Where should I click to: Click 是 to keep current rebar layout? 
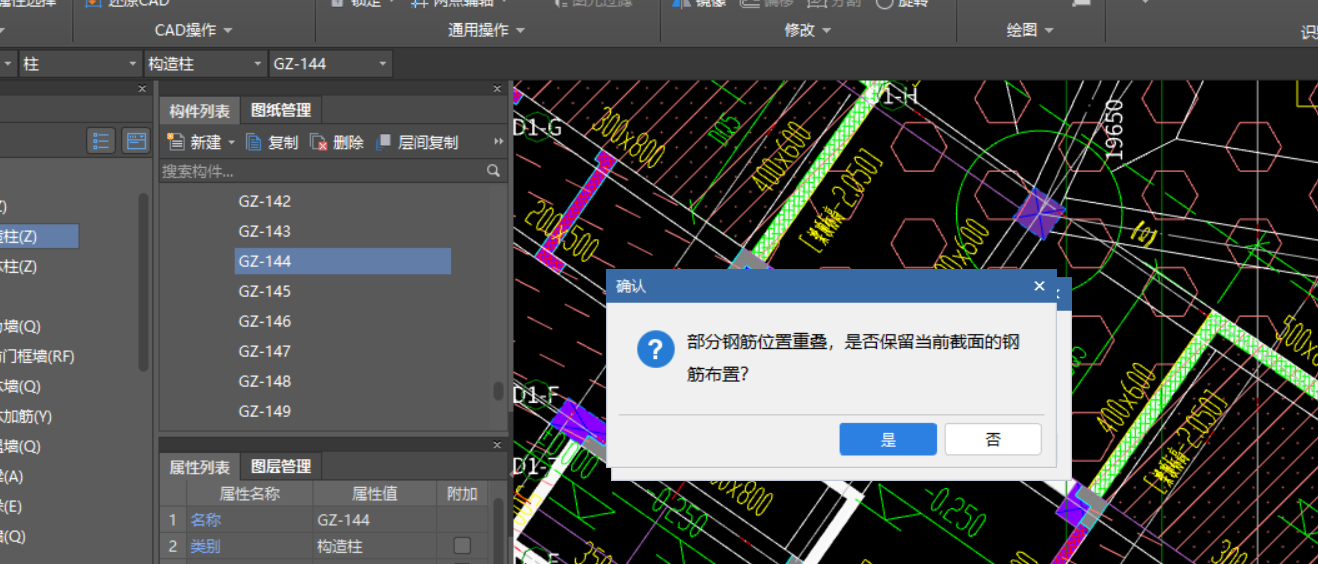point(887,439)
